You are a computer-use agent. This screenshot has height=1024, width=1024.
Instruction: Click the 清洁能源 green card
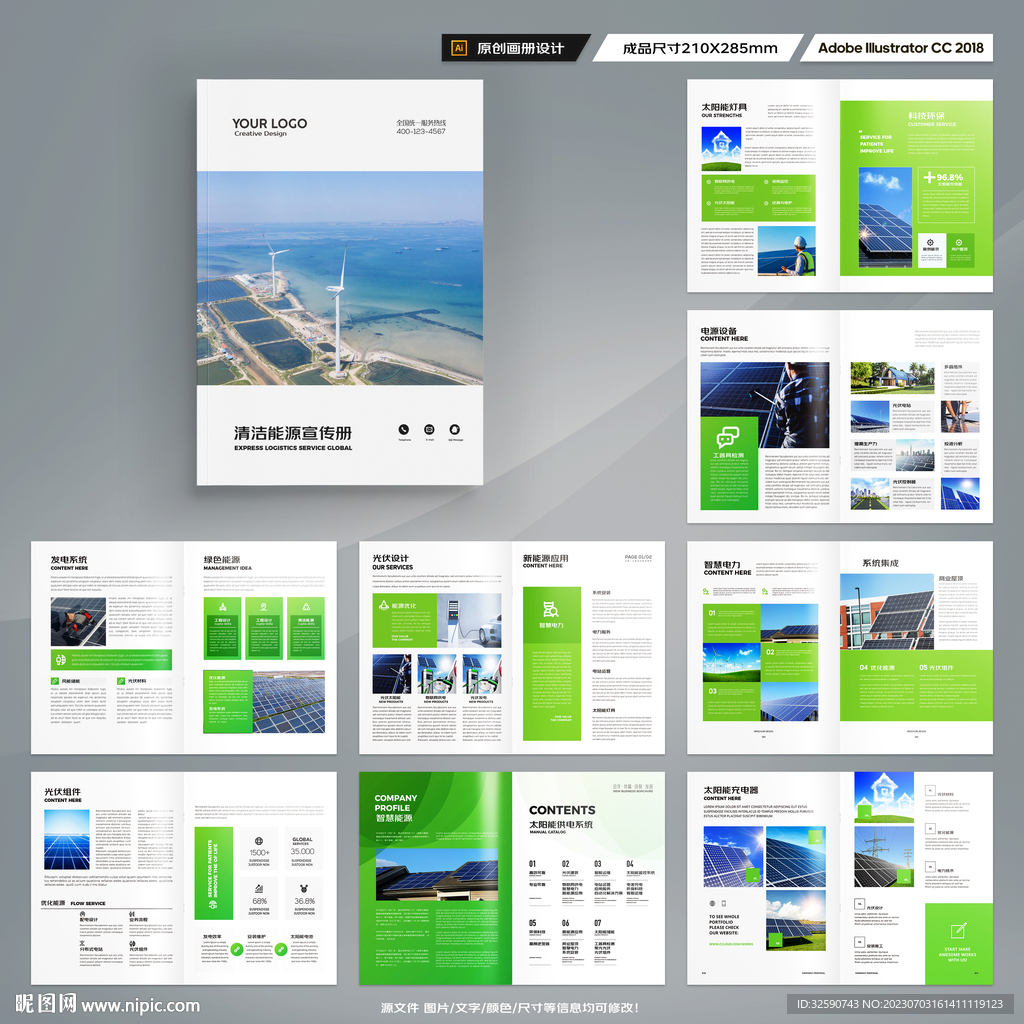[306, 628]
